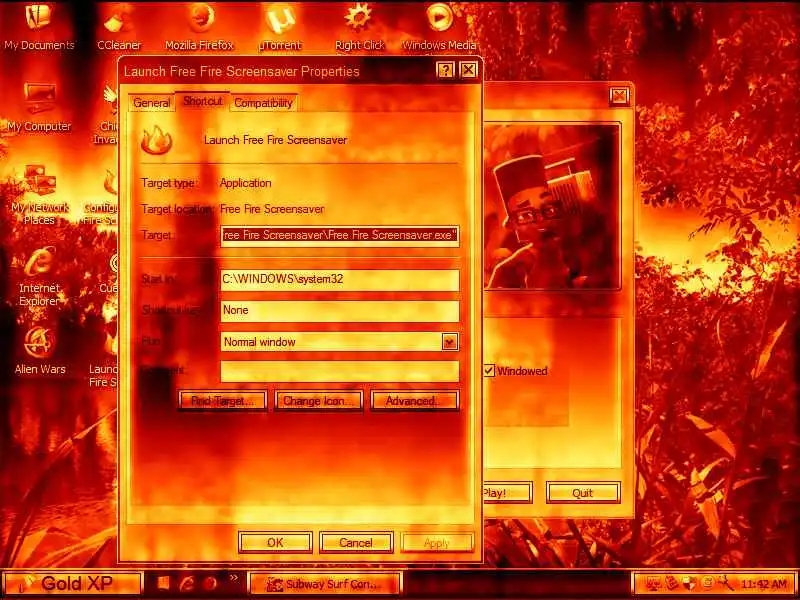Open My Network Places icon
The width and height of the screenshot is (800, 600).
click(40, 195)
